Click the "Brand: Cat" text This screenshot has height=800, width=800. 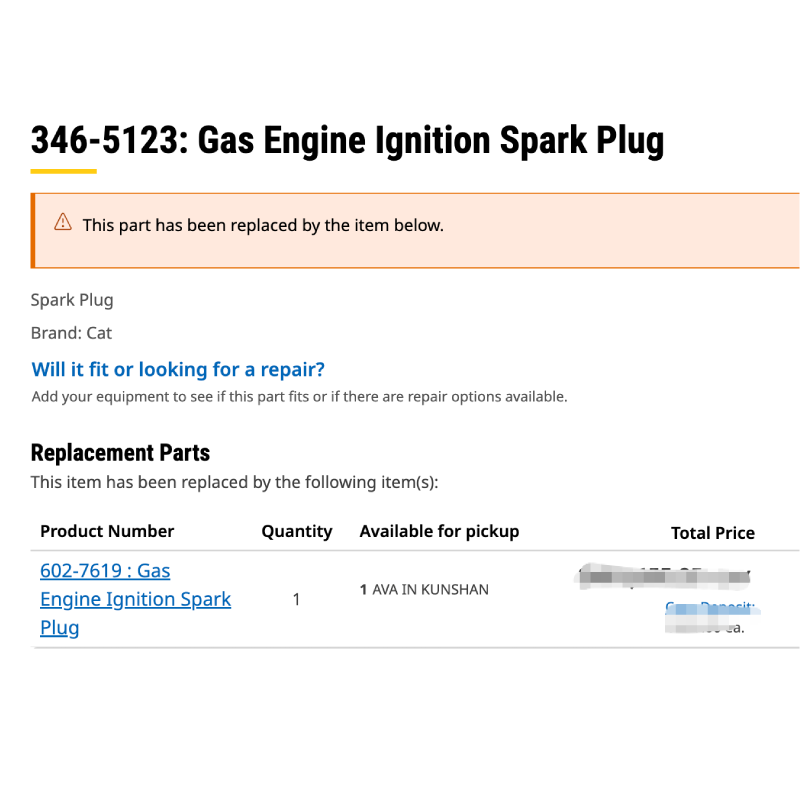point(71,333)
